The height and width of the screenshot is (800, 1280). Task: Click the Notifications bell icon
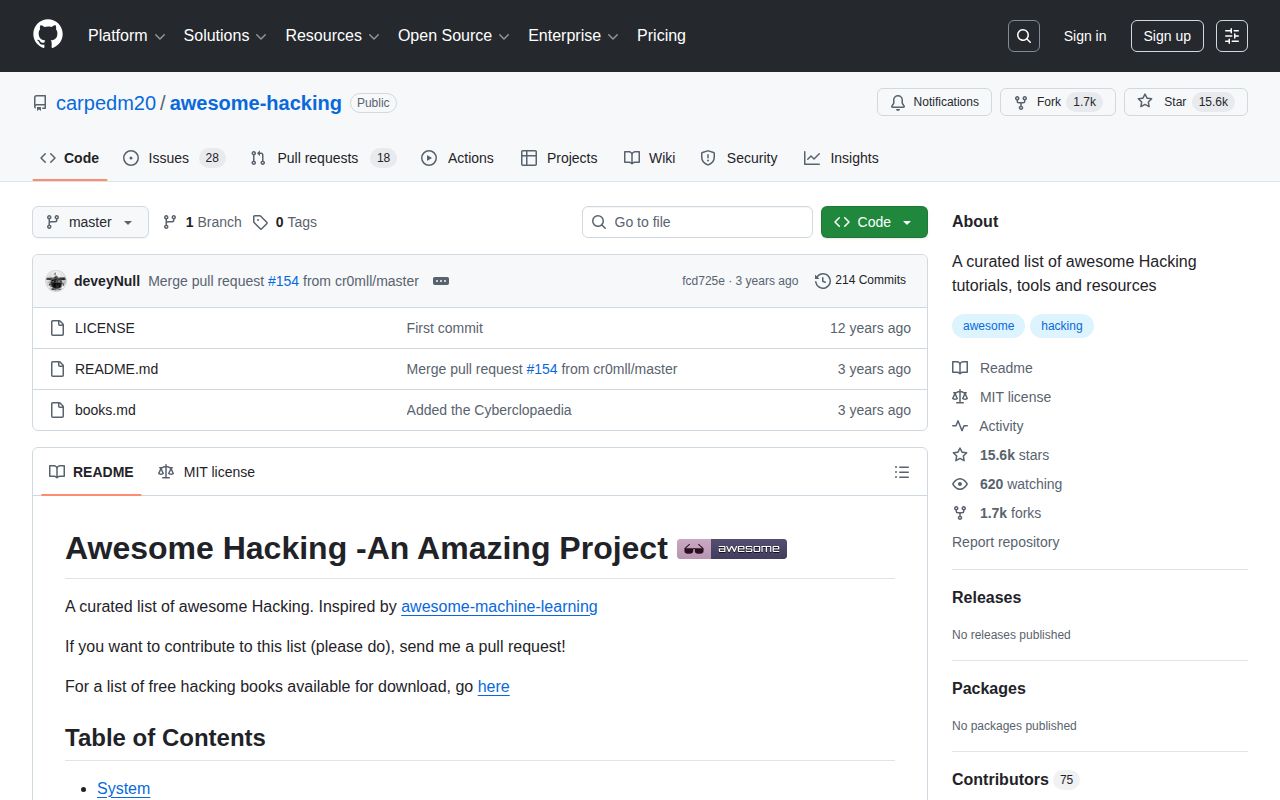(899, 101)
